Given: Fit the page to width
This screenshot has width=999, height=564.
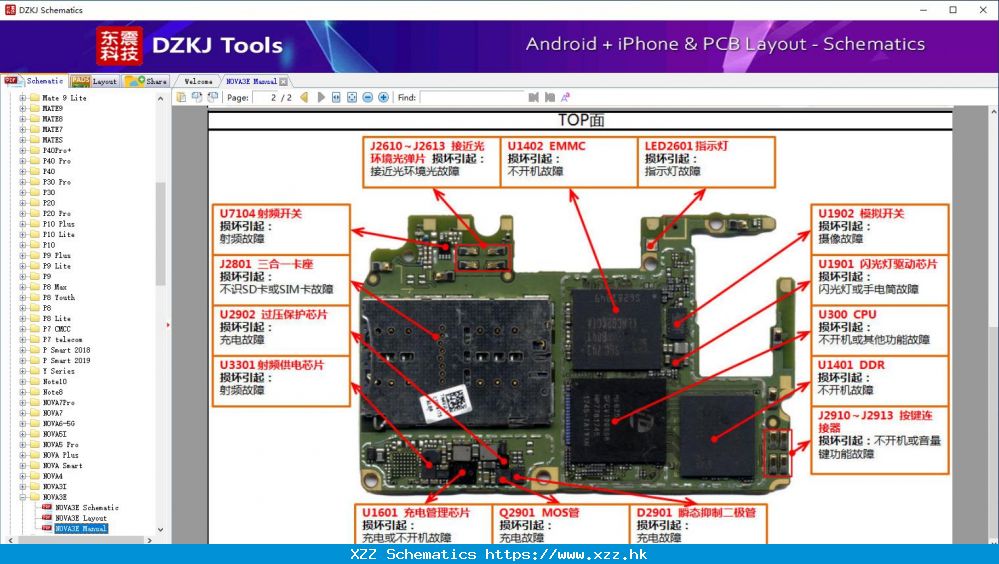Looking at the screenshot, I should (x=336, y=97).
